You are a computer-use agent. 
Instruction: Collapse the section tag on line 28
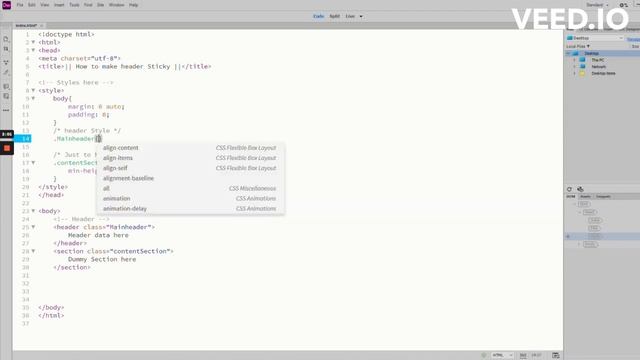coord(33,251)
